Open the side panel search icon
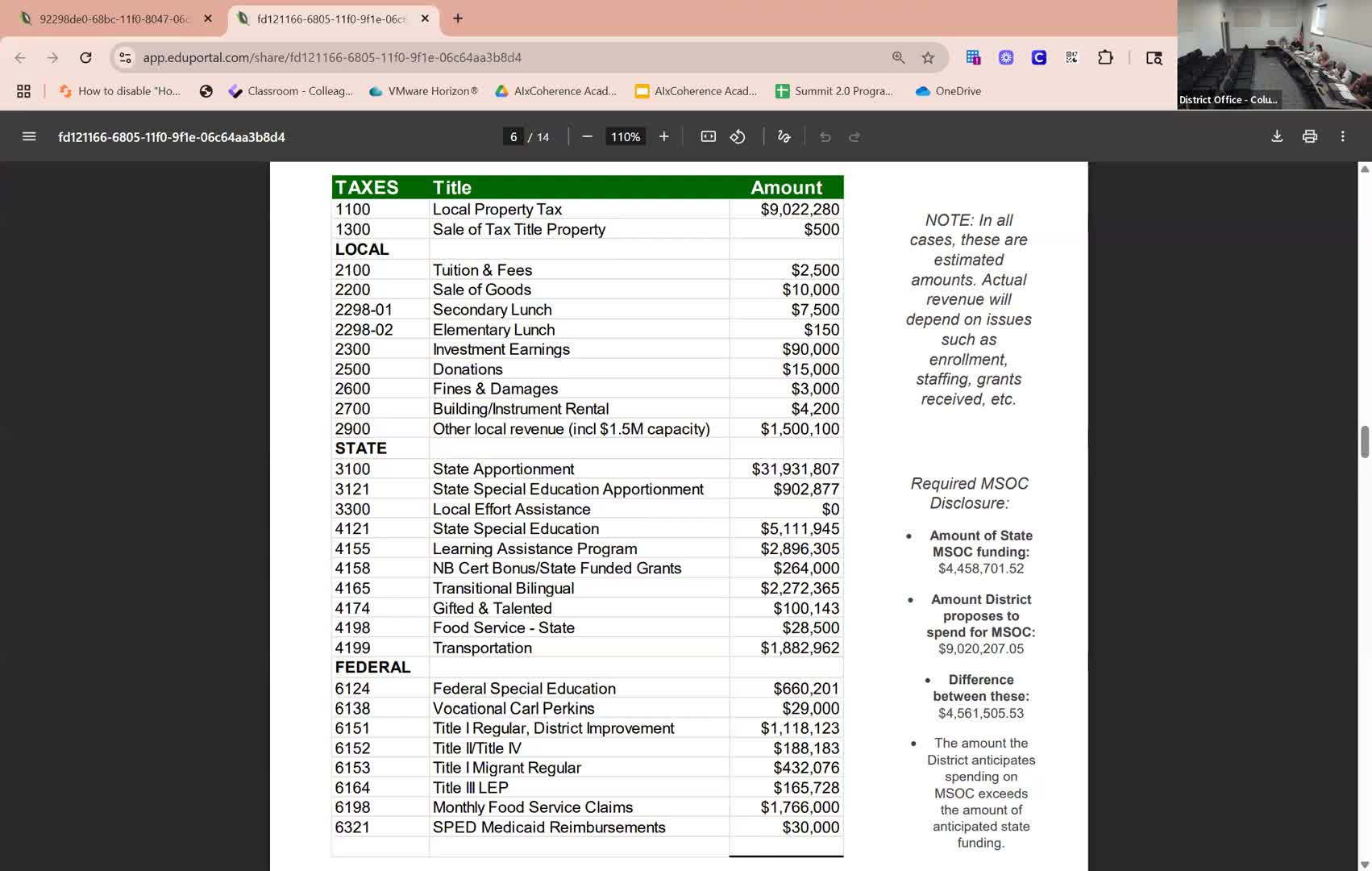 tap(1154, 57)
